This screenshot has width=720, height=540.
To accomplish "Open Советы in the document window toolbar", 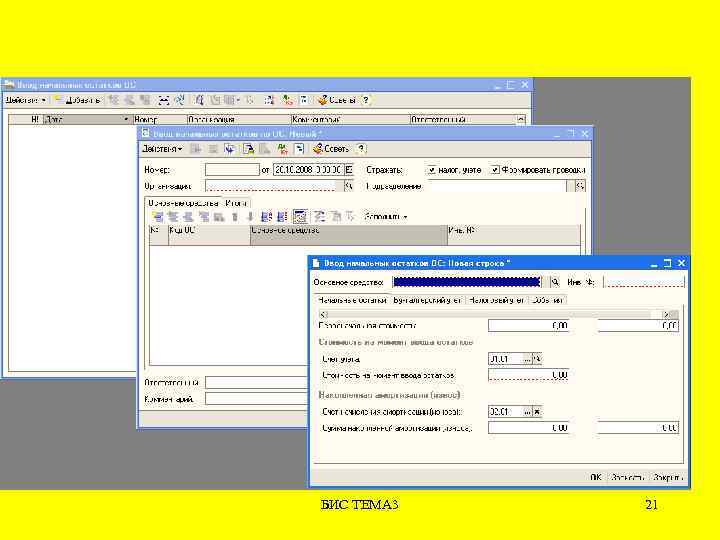I will click(331, 149).
